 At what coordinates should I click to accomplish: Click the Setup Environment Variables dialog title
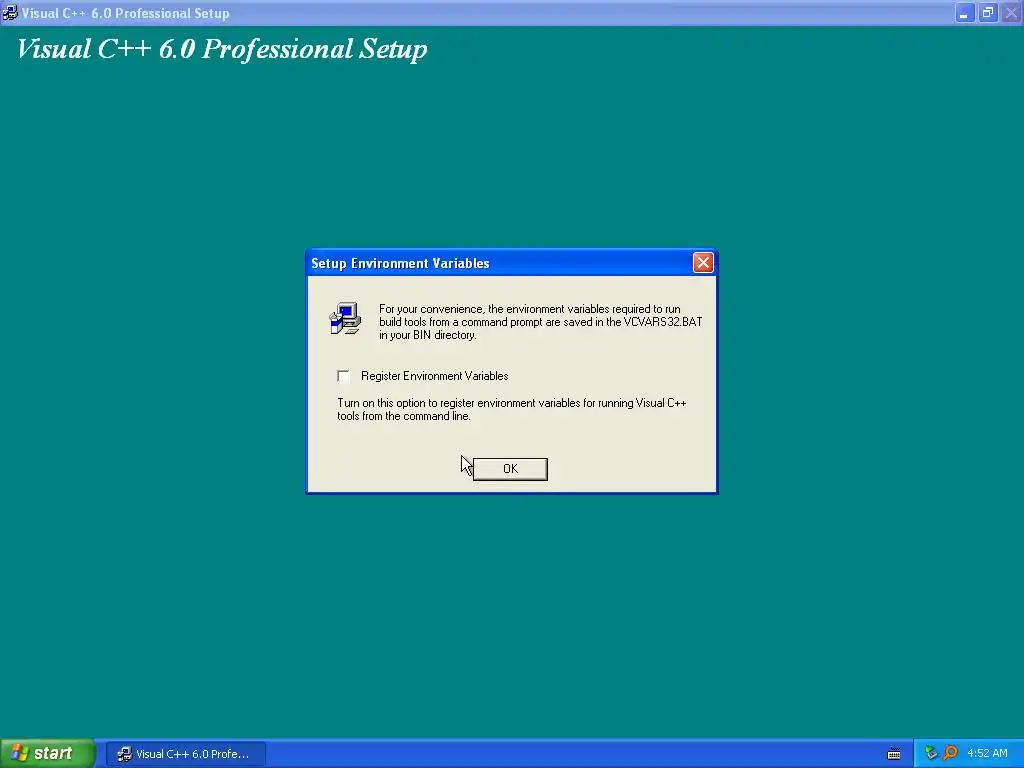click(x=400, y=263)
